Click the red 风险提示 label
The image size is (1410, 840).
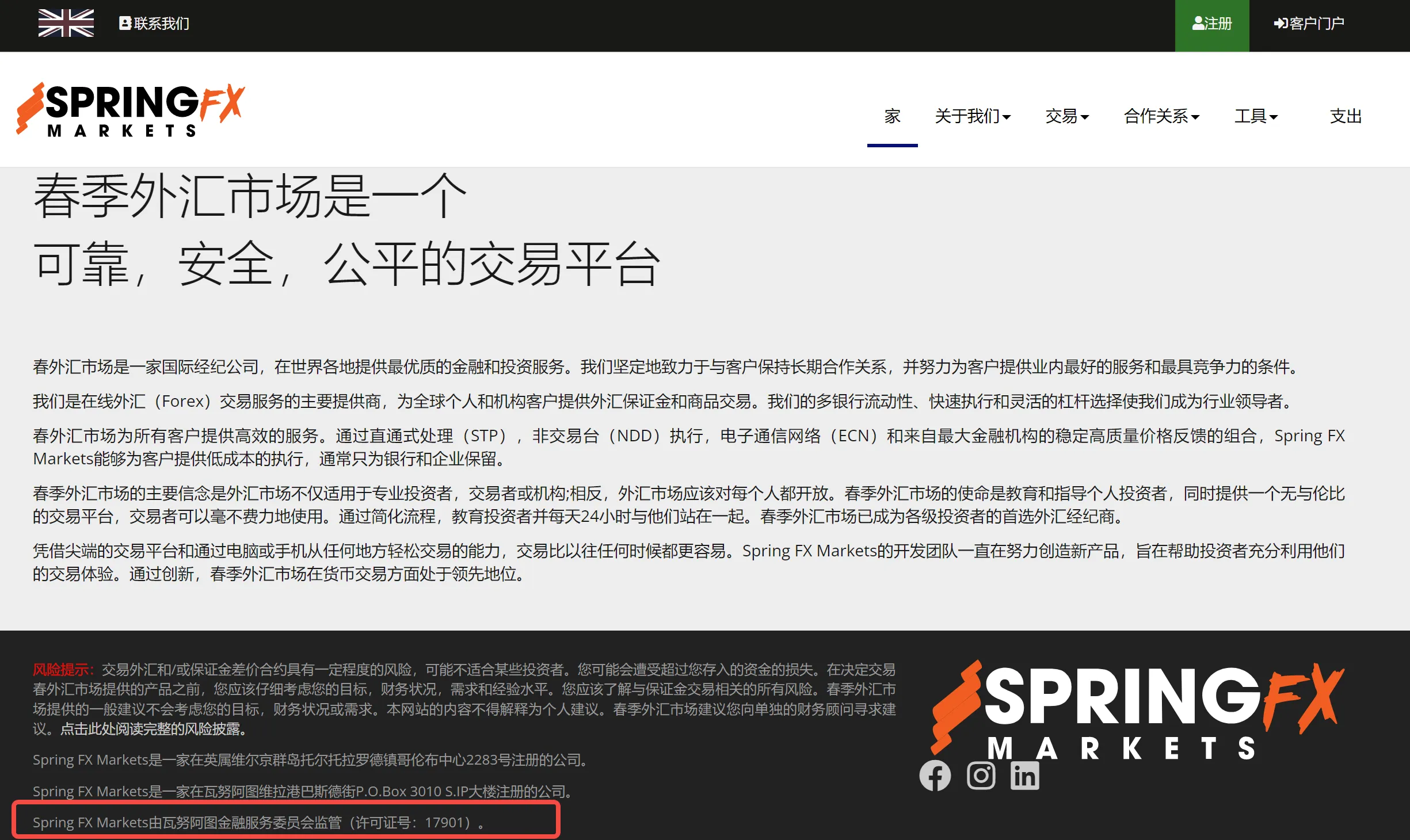63,669
